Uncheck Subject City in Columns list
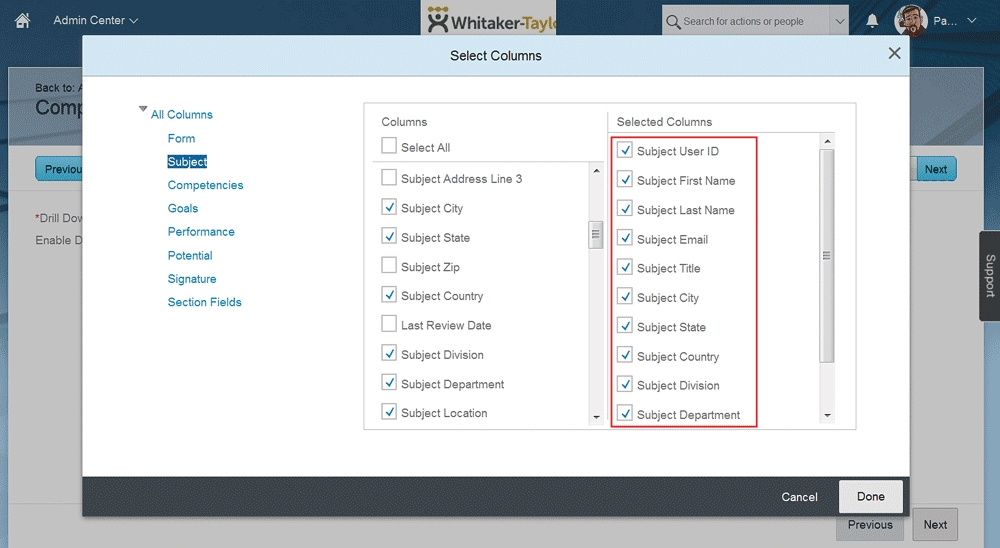Viewport: 1000px width, 548px height. [x=389, y=207]
